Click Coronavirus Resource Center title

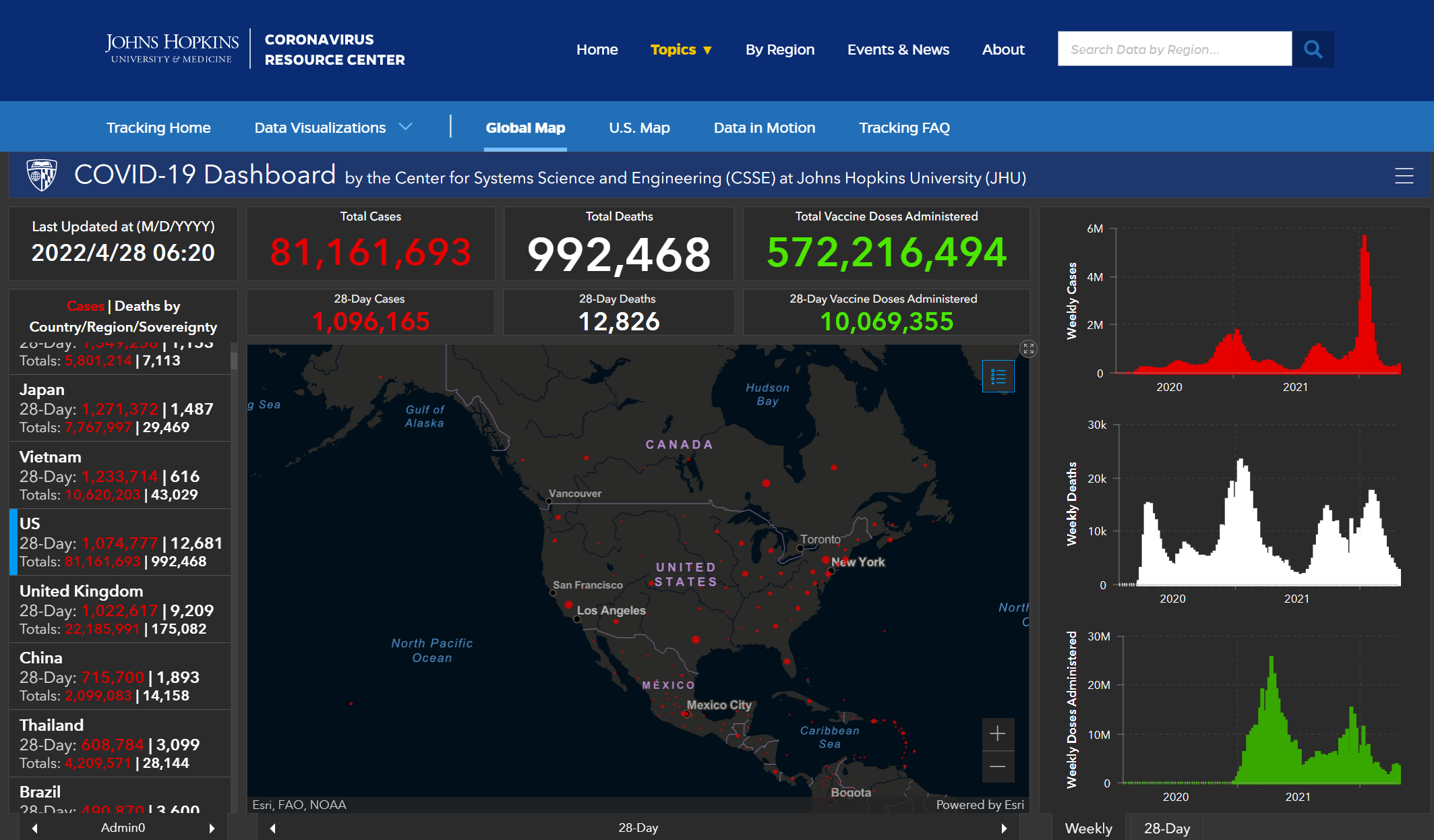pos(334,49)
